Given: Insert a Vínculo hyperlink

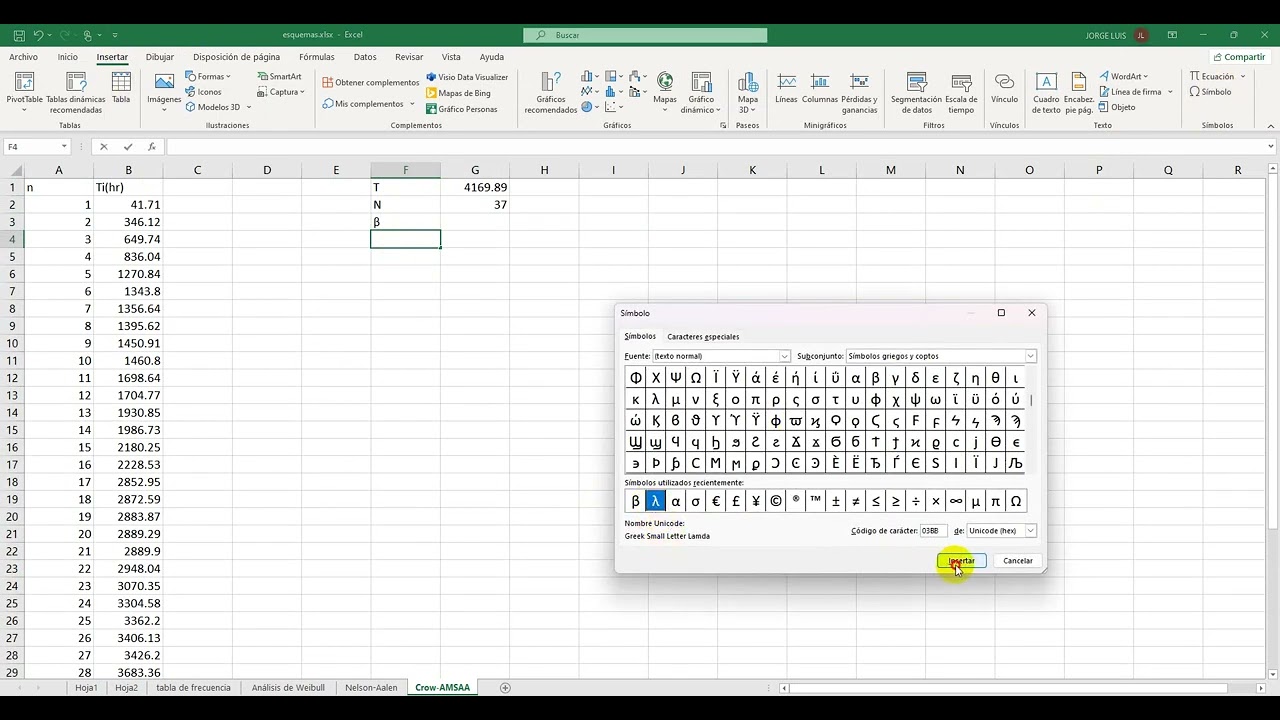Looking at the screenshot, I should point(1004,90).
